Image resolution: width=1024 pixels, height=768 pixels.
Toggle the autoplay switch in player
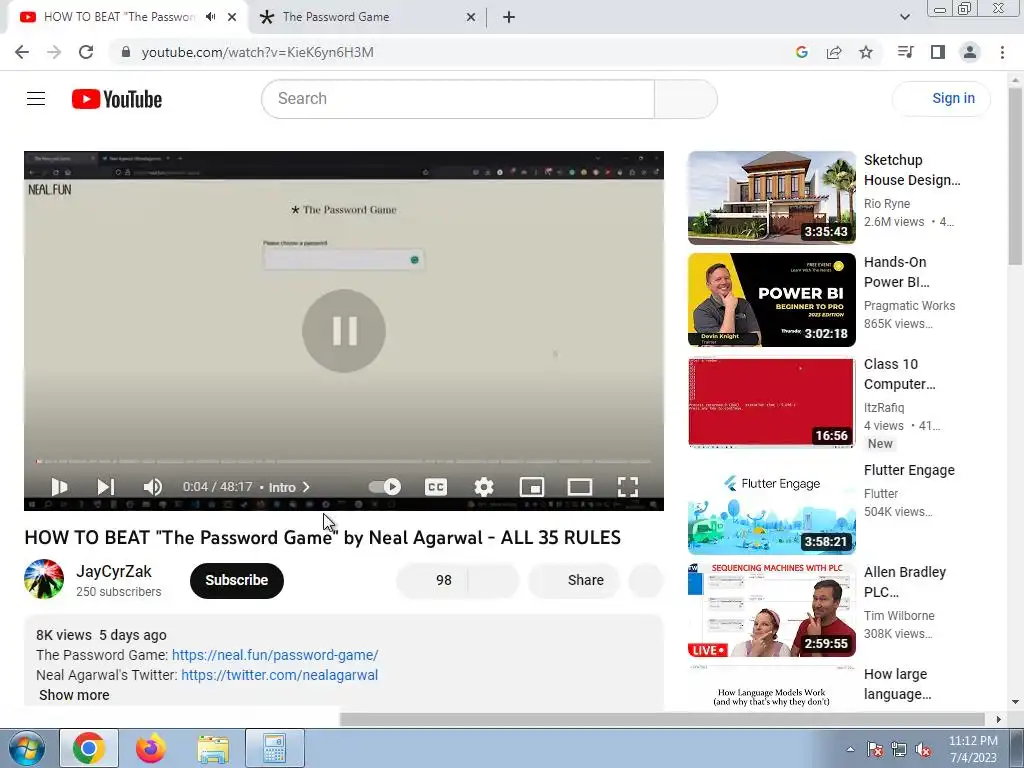[385, 487]
